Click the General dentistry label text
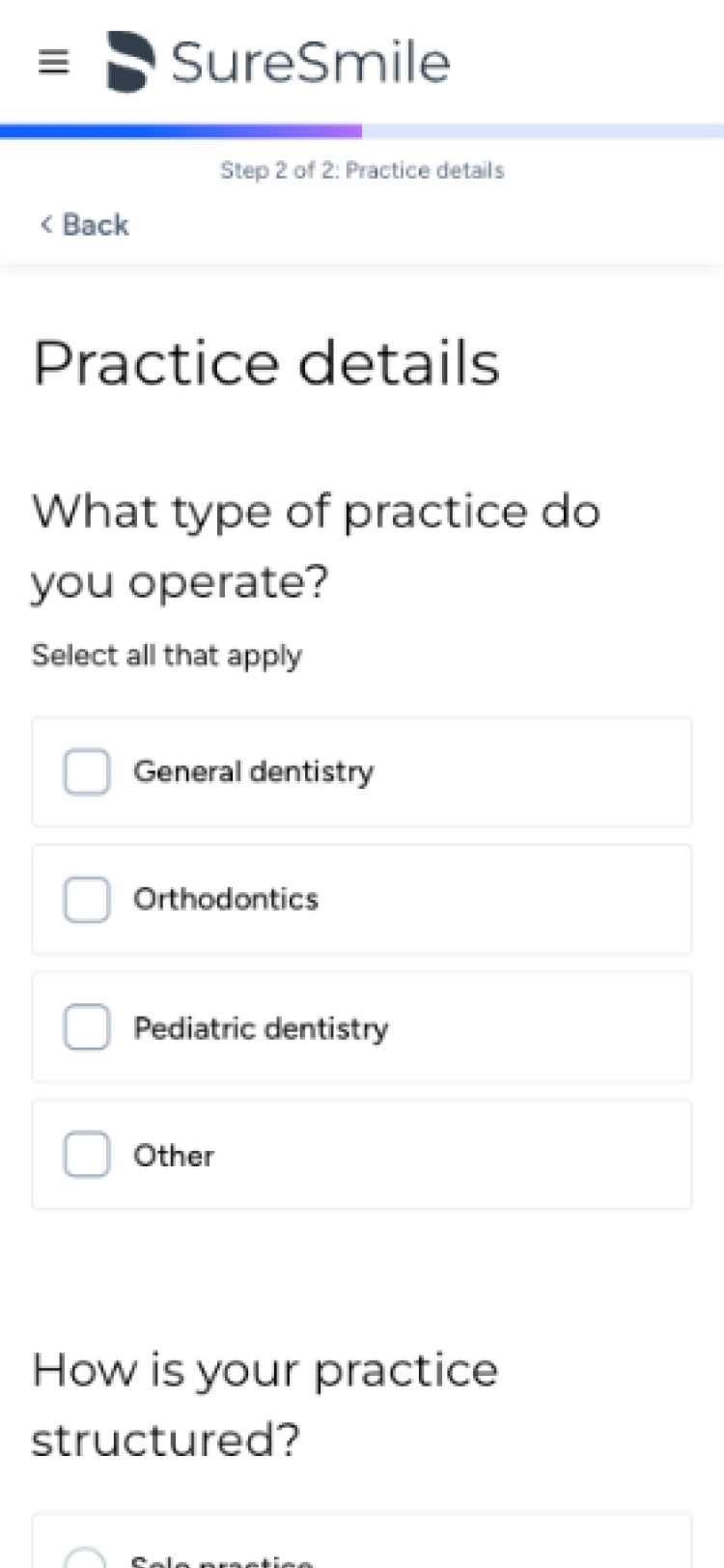This screenshot has width=724, height=1568. coord(253,772)
